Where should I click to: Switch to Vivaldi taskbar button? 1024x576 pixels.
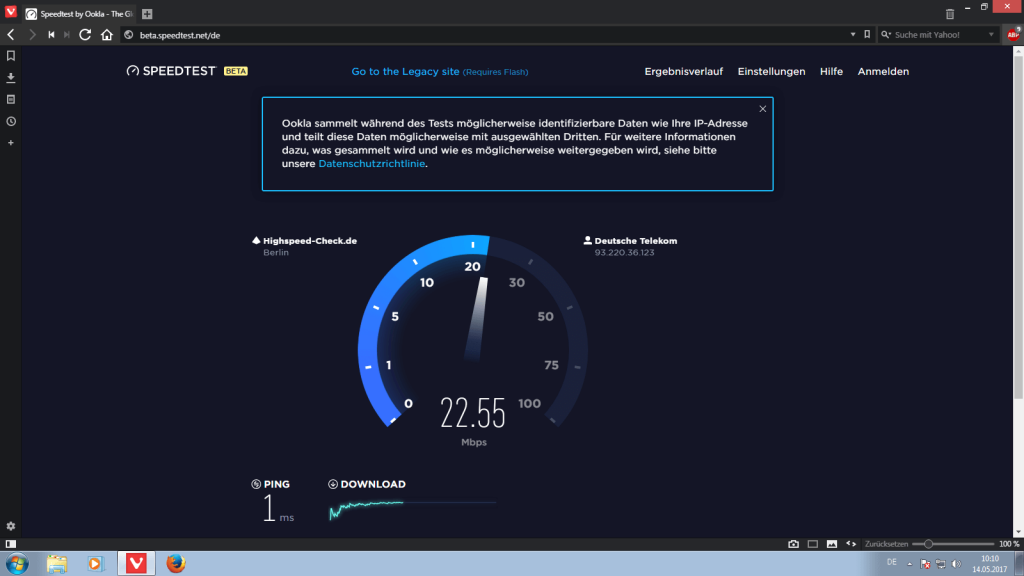pos(136,563)
